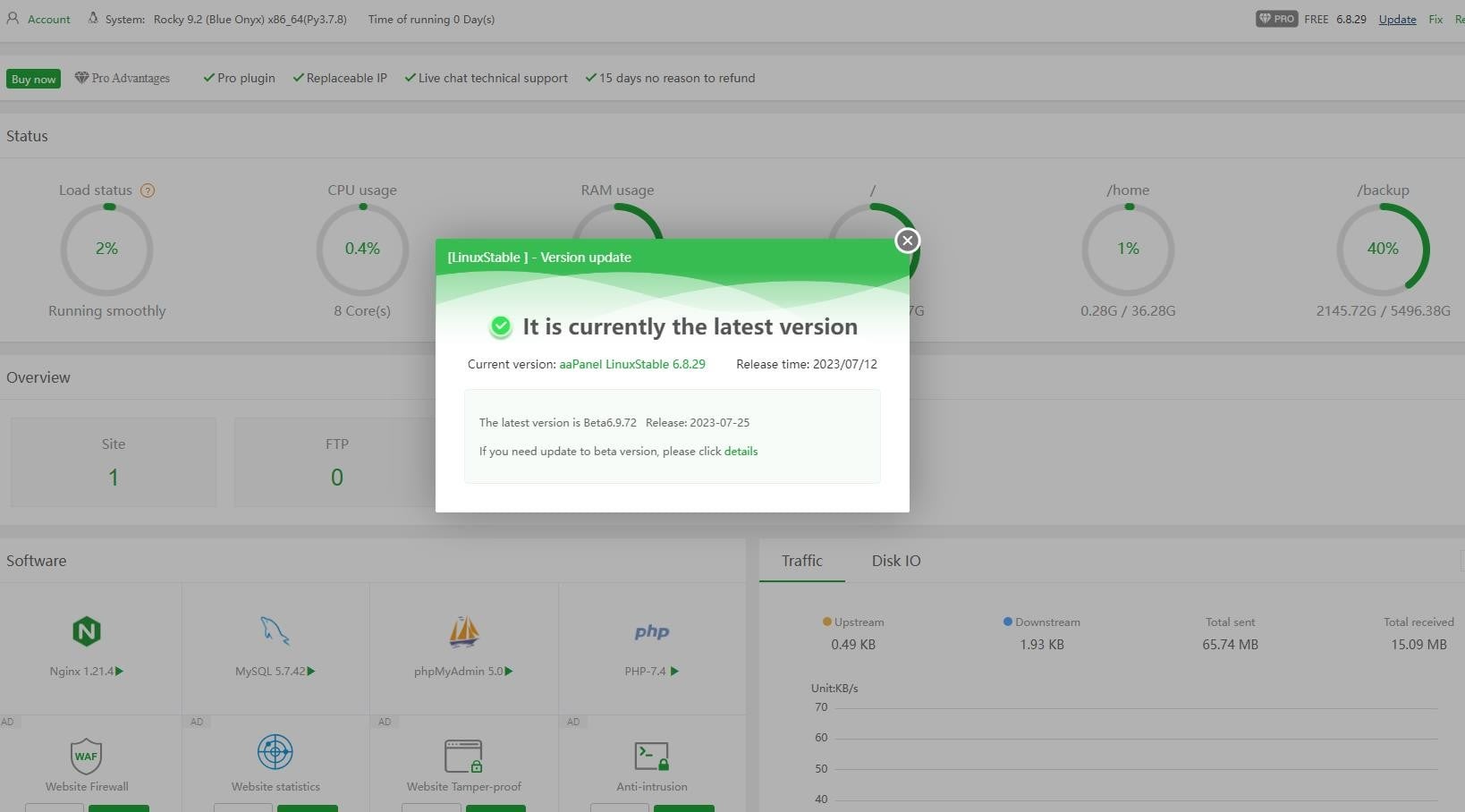
Task: Click the Buy now button
Action: coord(34,79)
